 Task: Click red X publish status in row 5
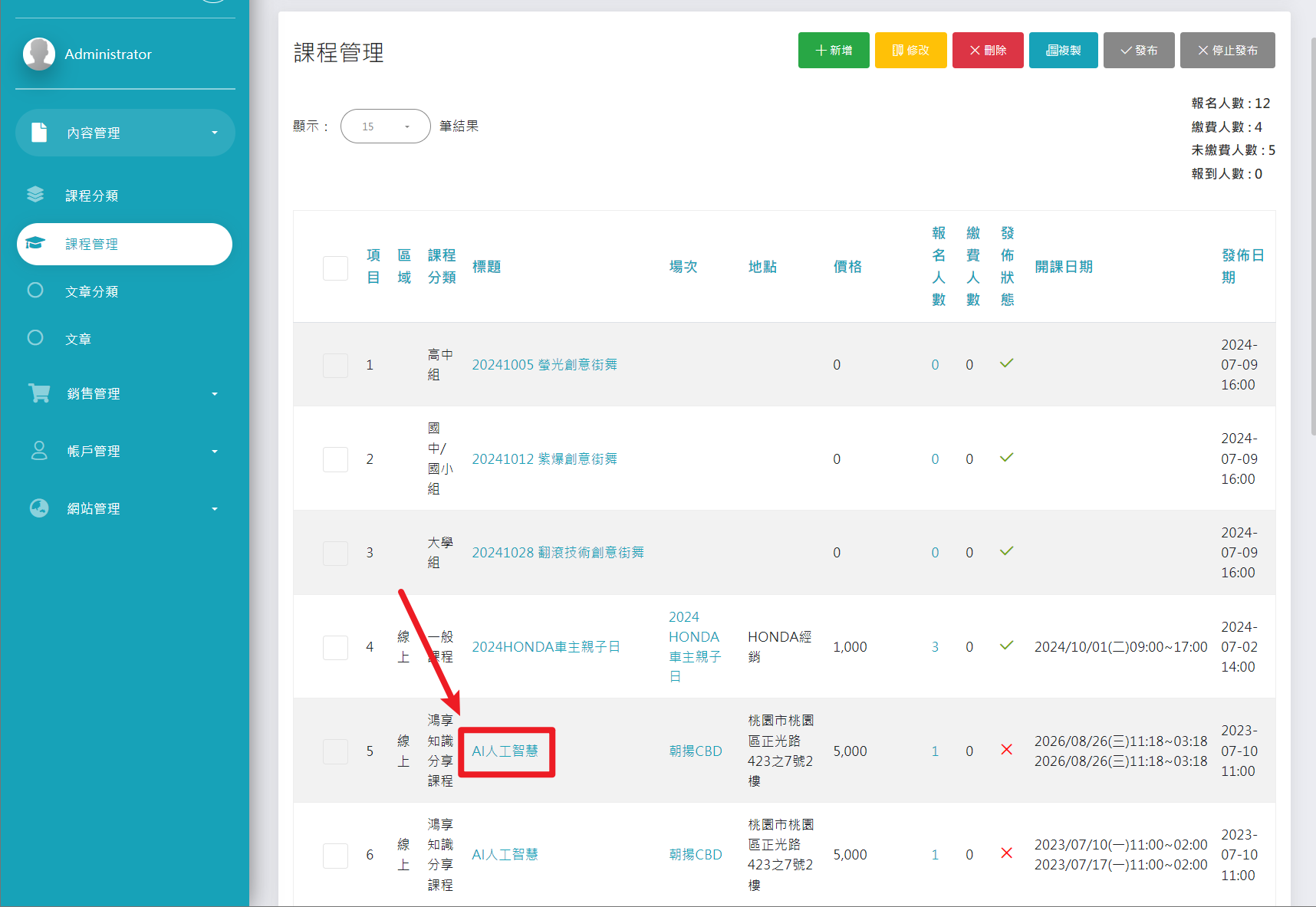(x=1006, y=750)
